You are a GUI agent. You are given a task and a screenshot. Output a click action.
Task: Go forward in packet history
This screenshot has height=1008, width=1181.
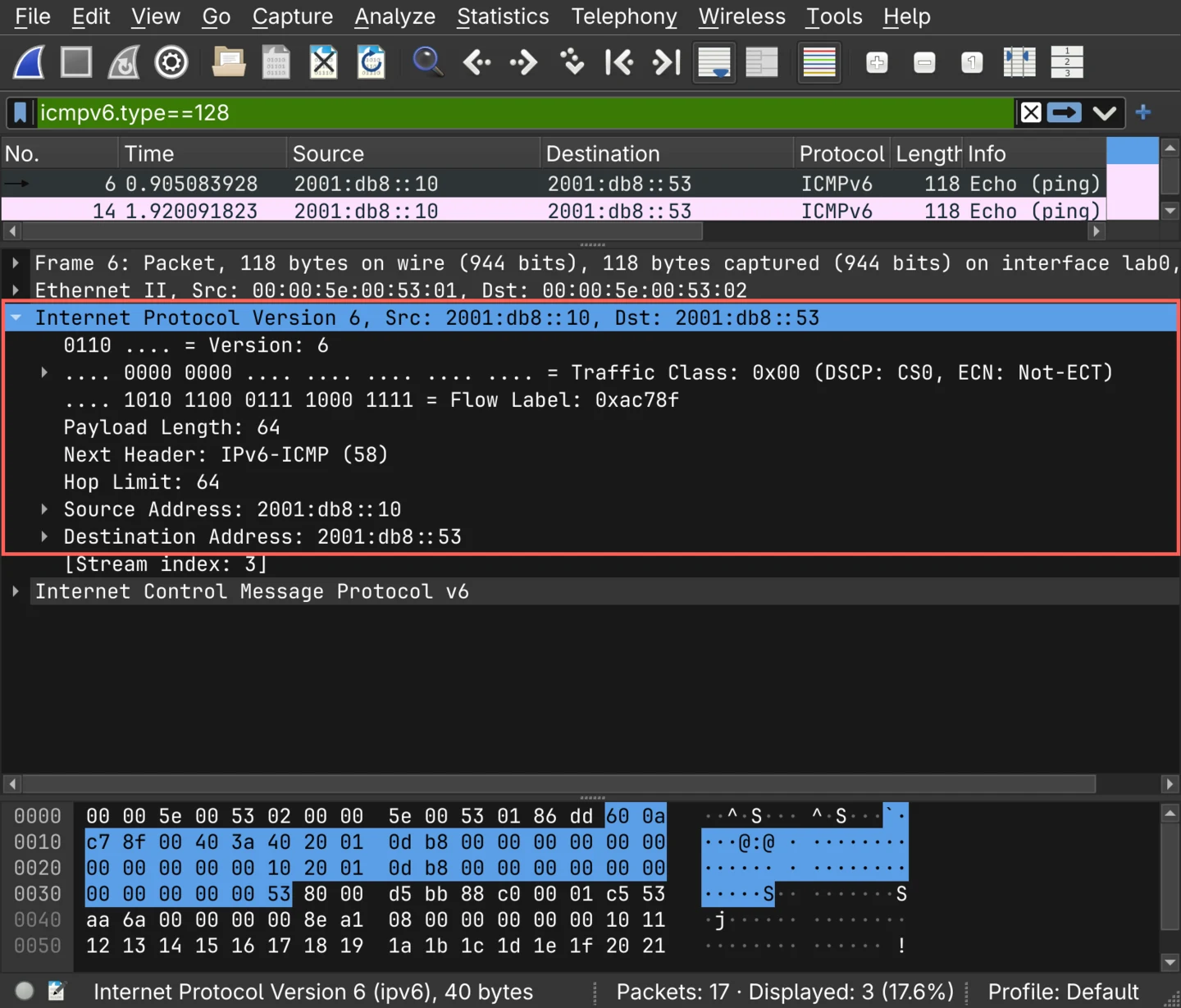(523, 62)
